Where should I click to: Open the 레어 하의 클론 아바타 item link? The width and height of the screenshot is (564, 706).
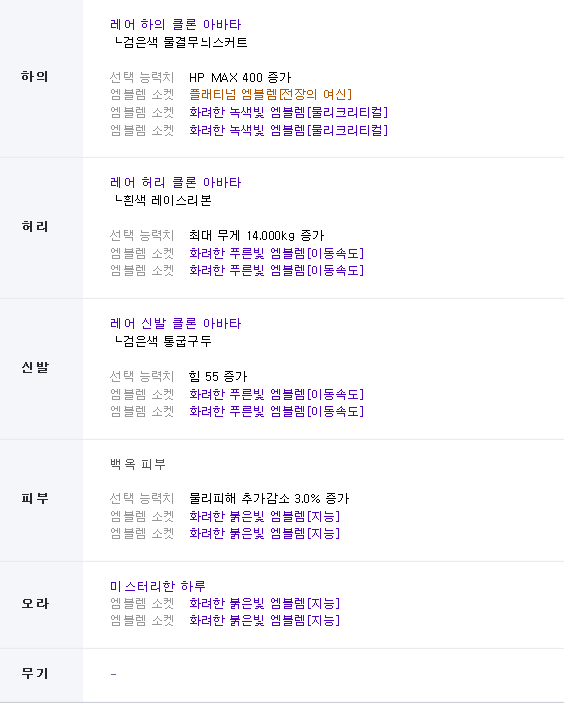pyautogui.click(x=176, y=24)
